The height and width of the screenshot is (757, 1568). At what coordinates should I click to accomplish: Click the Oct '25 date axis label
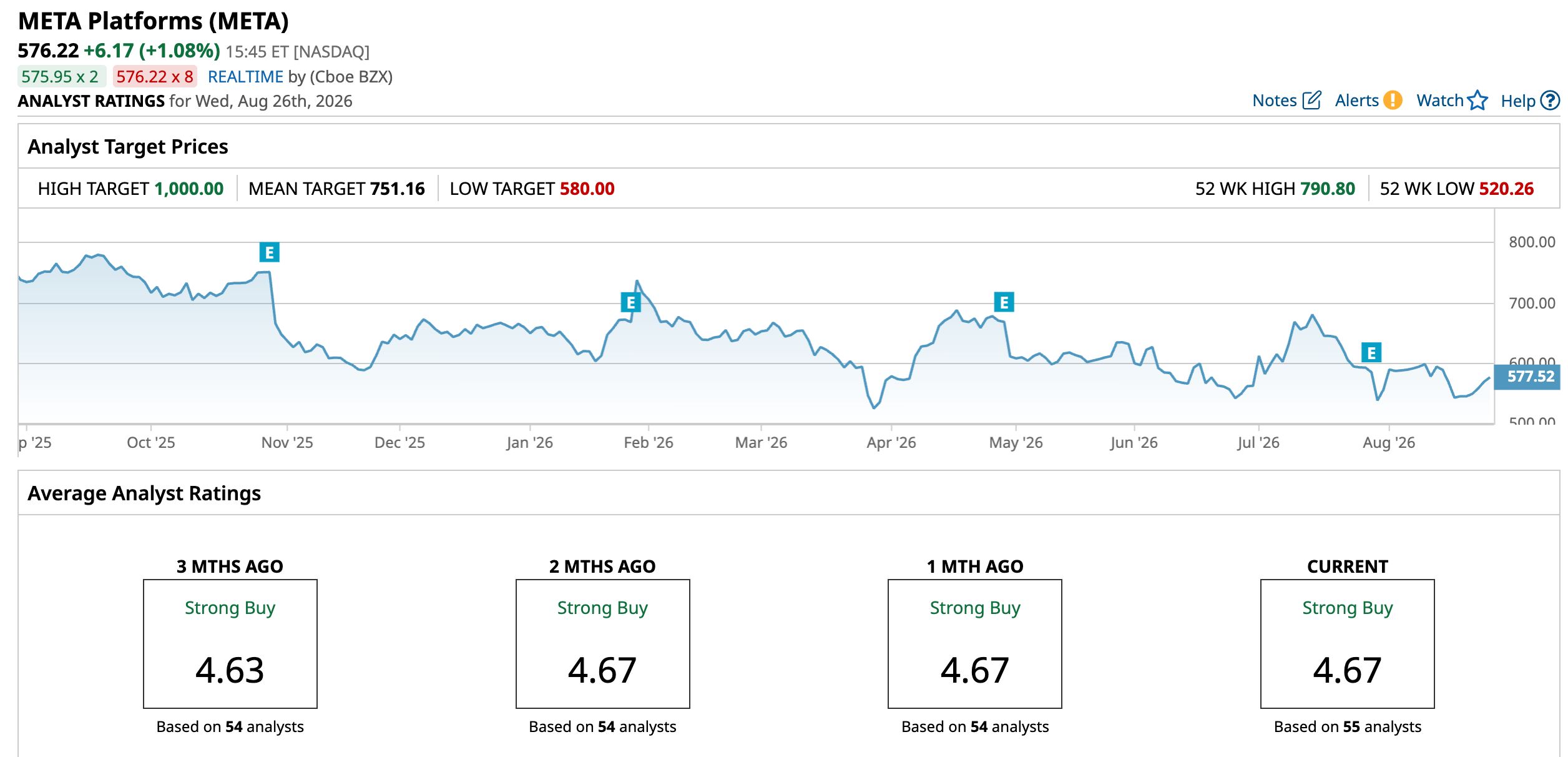pos(151,443)
